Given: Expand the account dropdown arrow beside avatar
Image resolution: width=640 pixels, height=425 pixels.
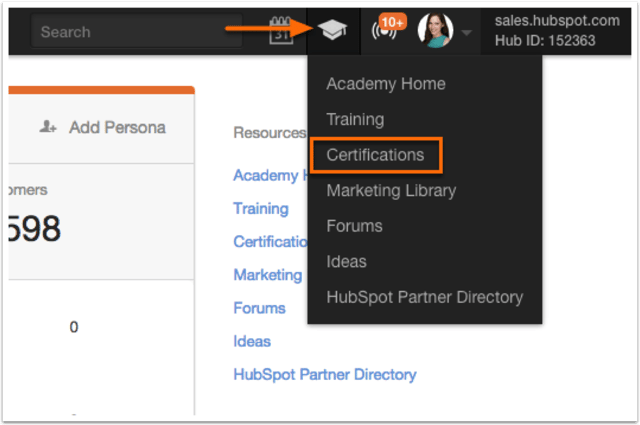Looking at the screenshot, I should tap(467, 33).
